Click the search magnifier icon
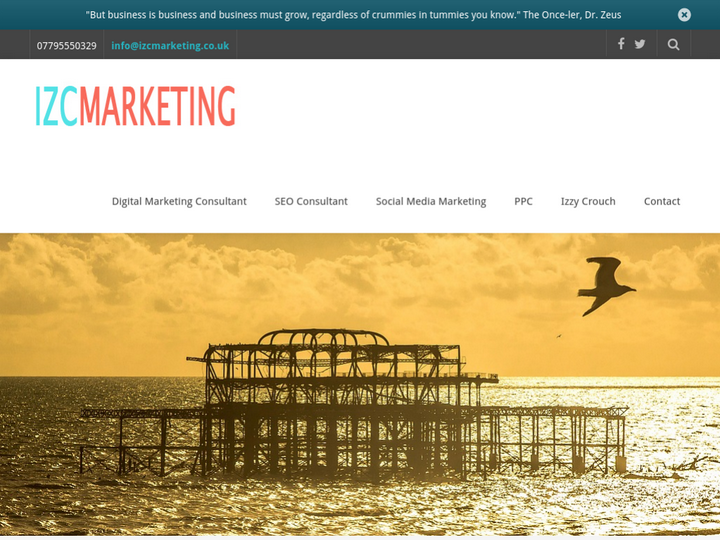The image size is (720, 540). (673, 45)
